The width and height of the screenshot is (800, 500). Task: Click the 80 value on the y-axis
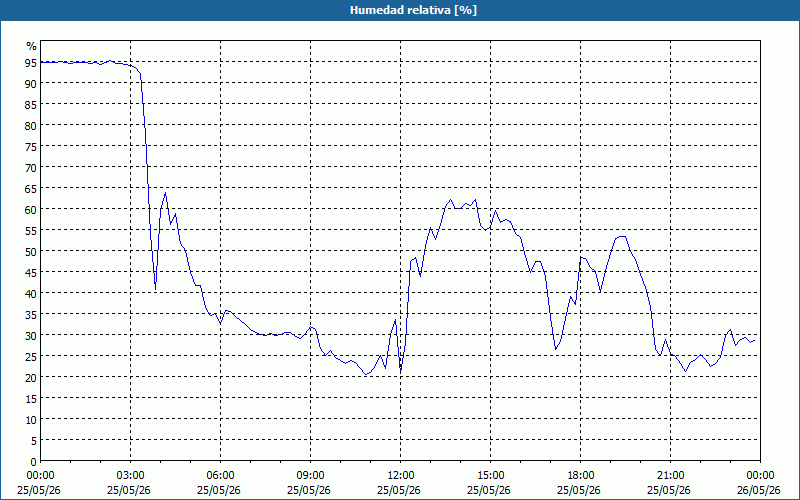click(x=31, y=126)
